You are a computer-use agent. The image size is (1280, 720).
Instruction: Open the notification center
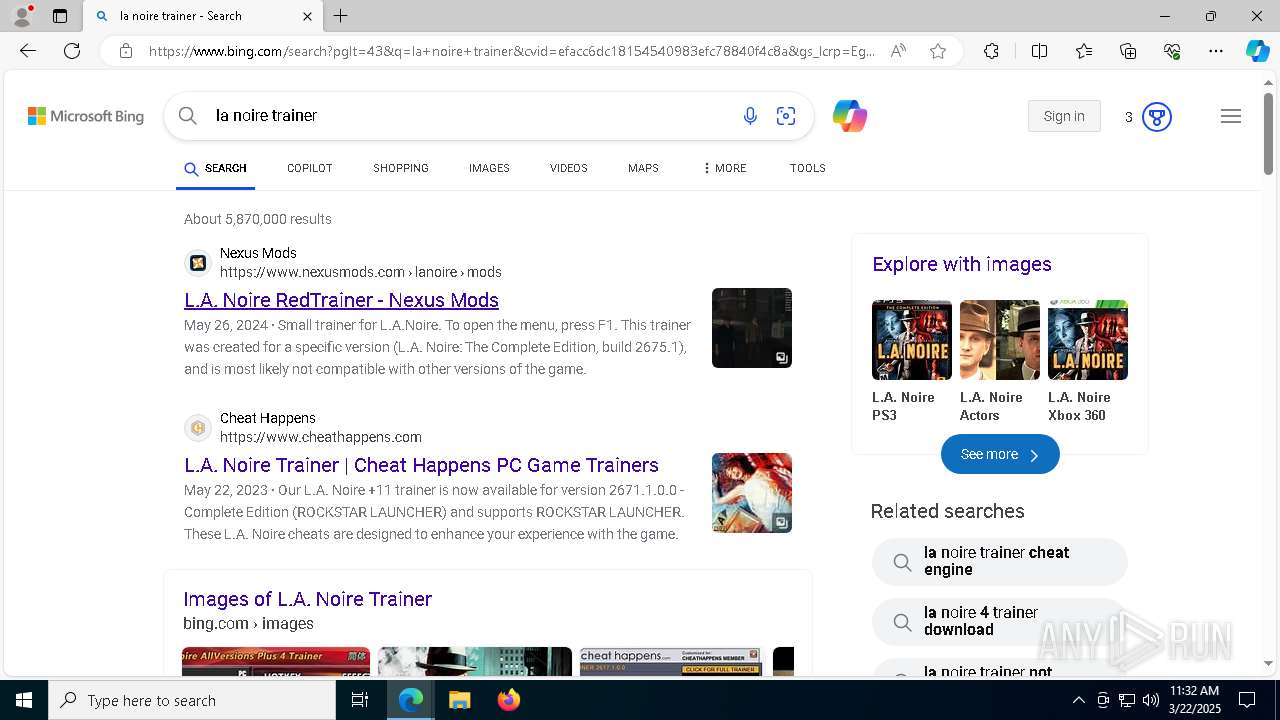tap(1247, 700)
